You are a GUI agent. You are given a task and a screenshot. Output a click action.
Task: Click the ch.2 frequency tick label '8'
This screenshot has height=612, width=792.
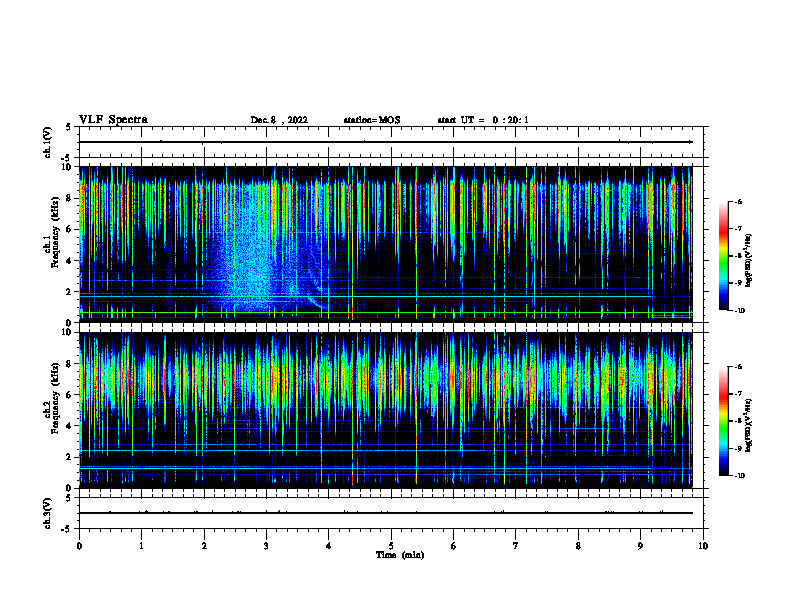point(69,364)
